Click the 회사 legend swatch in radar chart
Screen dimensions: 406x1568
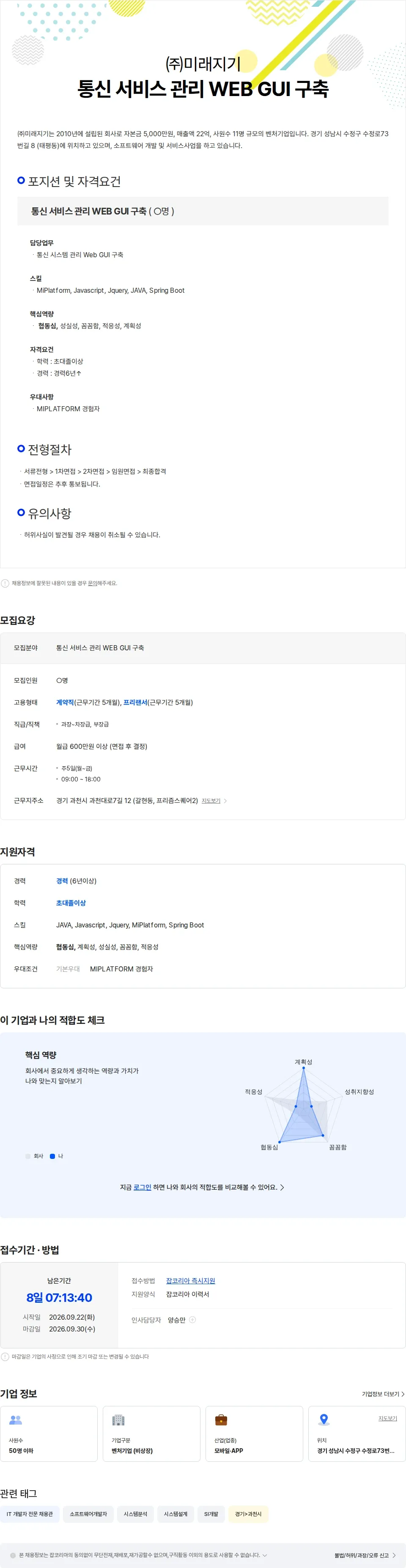coord(27,1156)
